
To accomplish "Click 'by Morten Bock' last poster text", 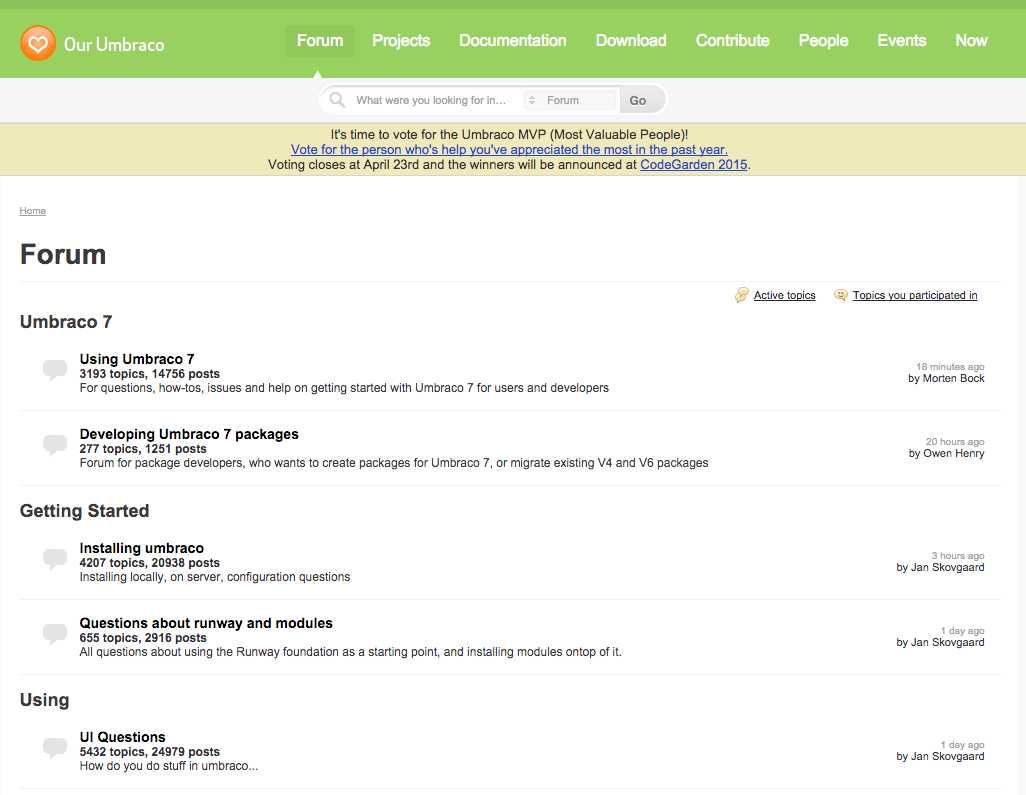I will [x=946, y=378].
